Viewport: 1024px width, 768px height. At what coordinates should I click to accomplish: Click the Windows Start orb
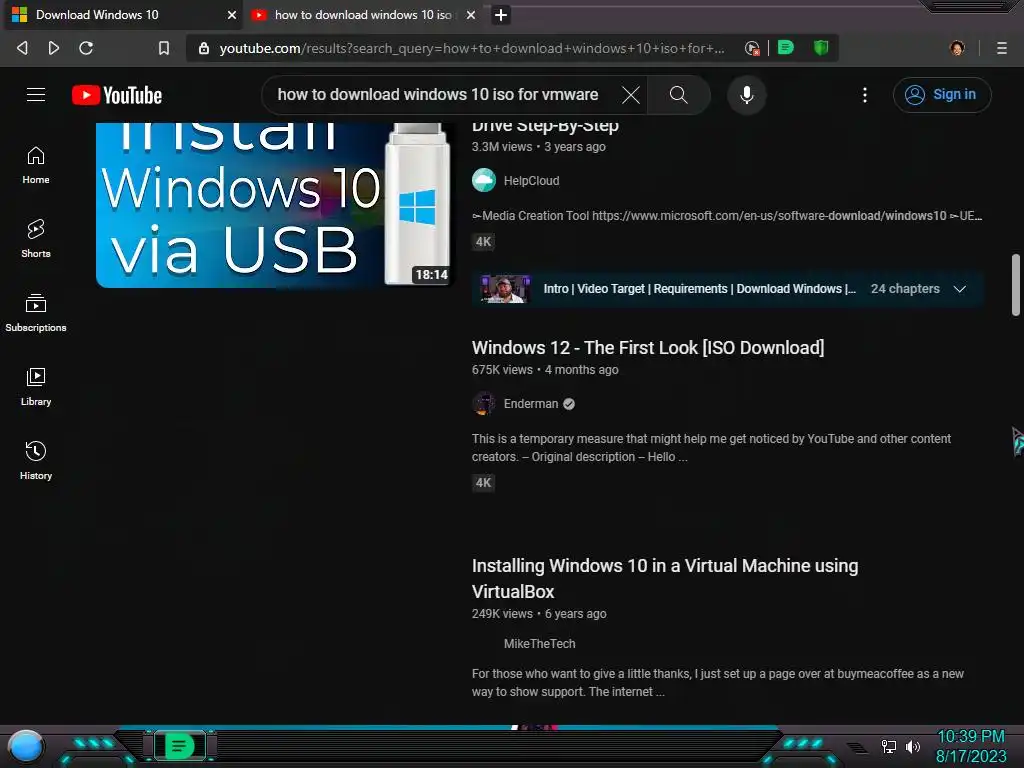coord(25,747)
